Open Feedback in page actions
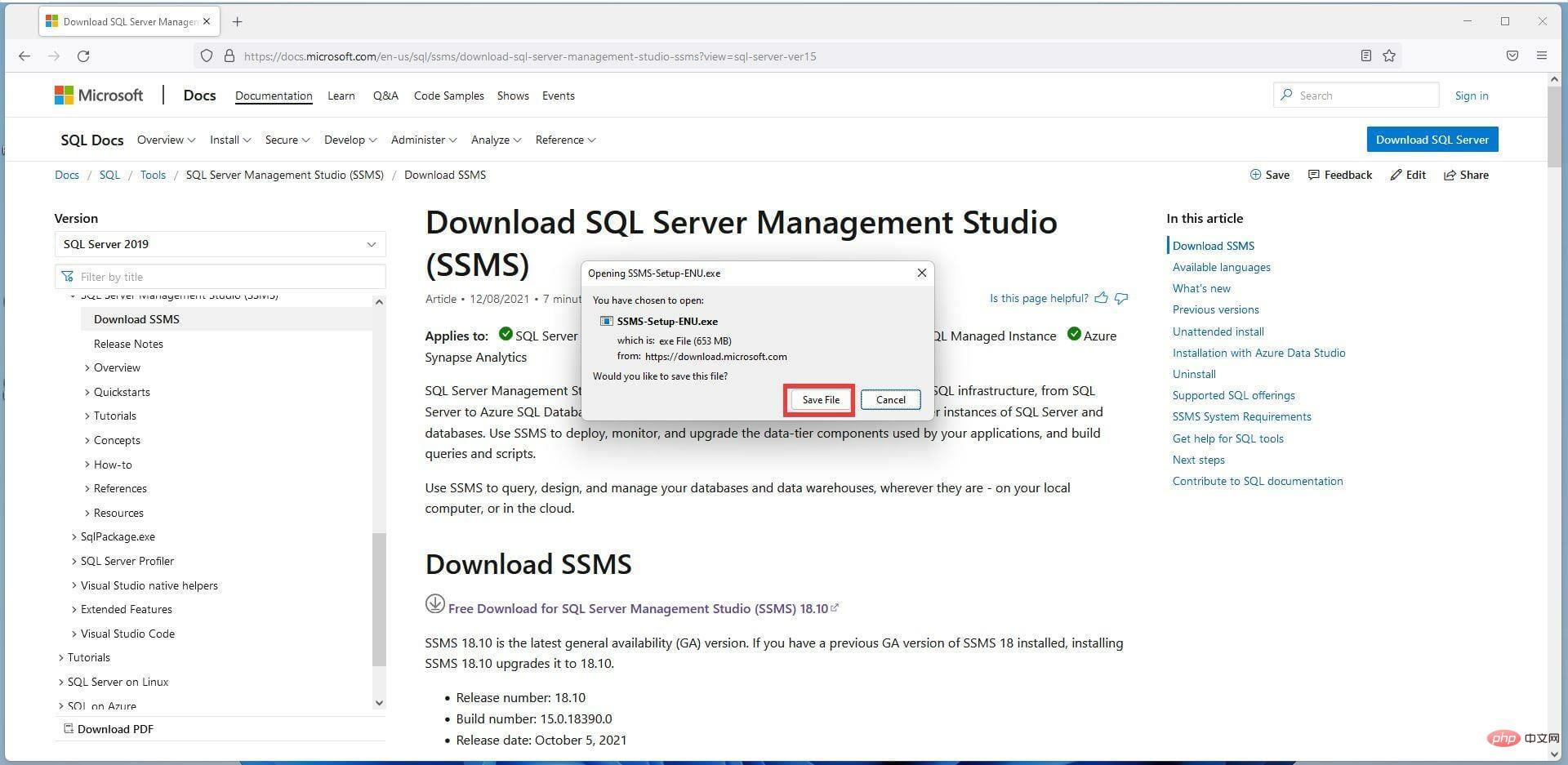The width and height of the screenshot is (1568, 765). 1340,175
